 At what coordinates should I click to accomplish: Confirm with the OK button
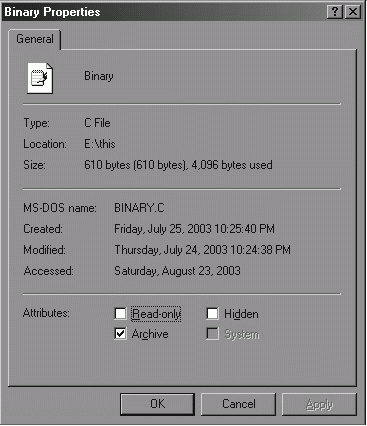pos(157,404)
